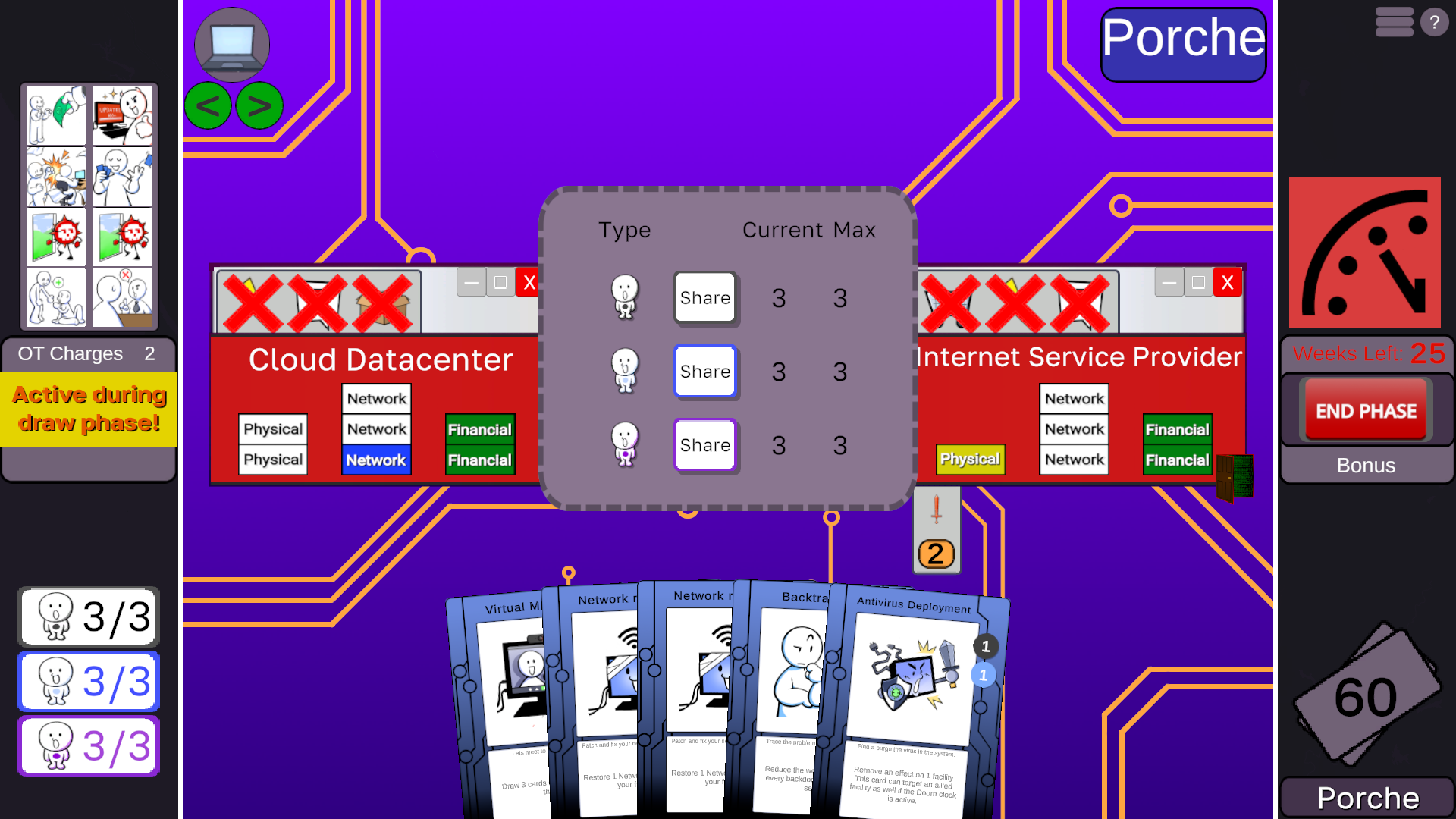The height and width of the screenshot is (819, 1456).
Task: Click the laptop computer icon
Action: pos(232,44)
